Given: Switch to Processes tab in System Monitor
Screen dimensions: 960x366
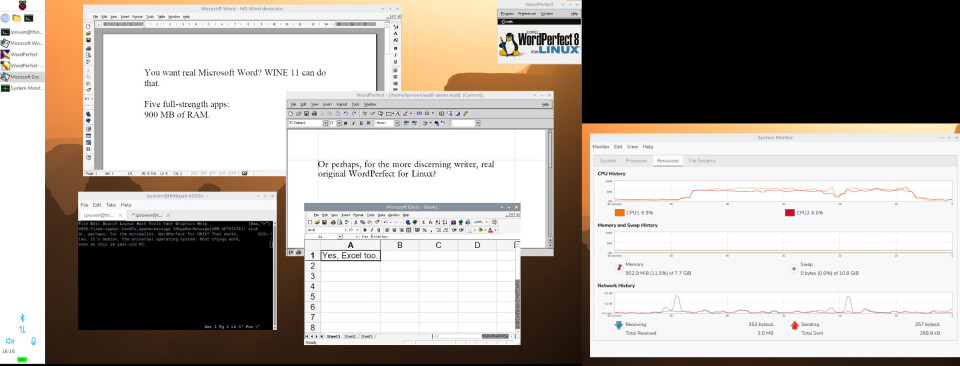Looking at the screenshot, I should (x=636, y=160).
